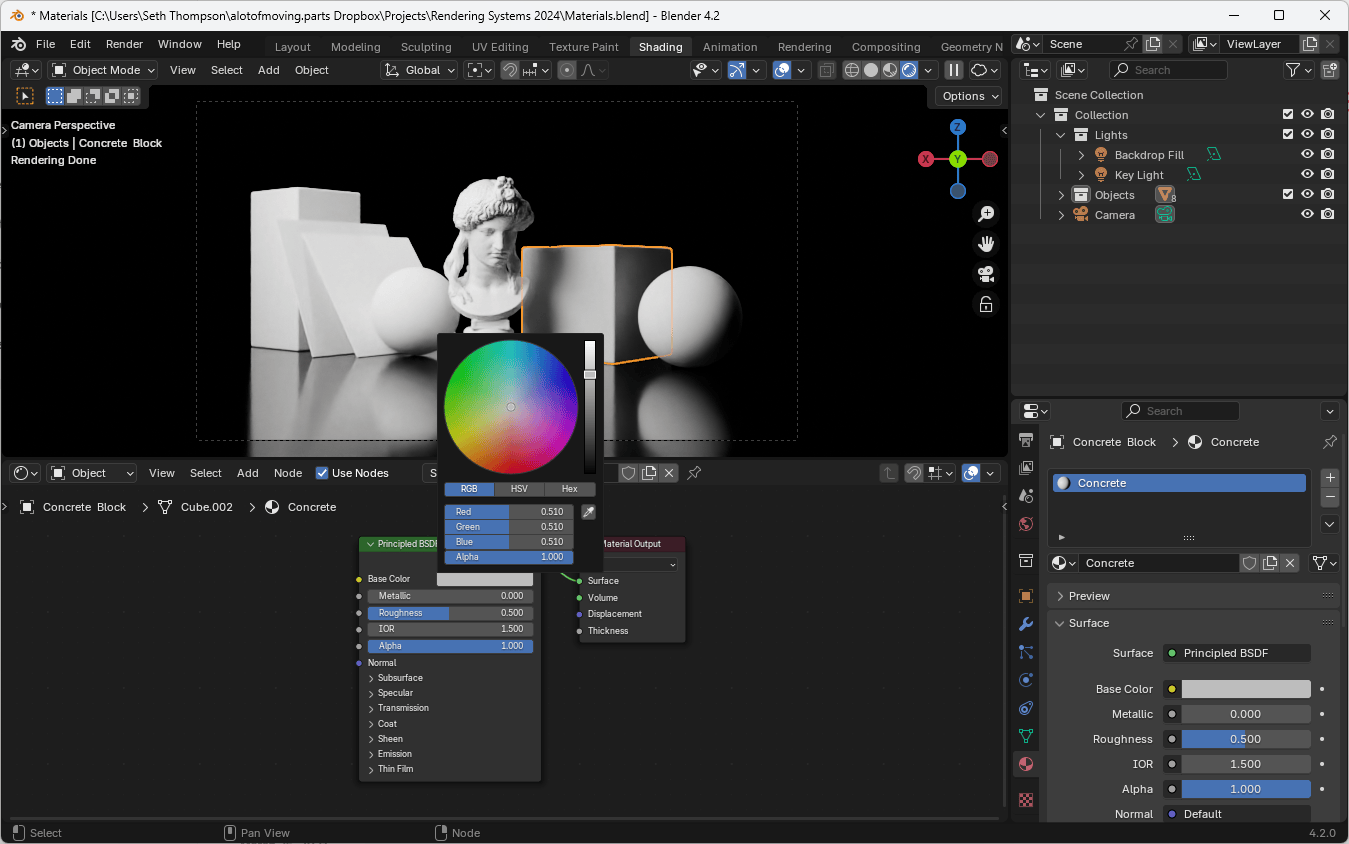Click new collection icon in outliner
The height and width of the screenshot is (844, 1349).
pyautogui.click(x=1329, y=70)
